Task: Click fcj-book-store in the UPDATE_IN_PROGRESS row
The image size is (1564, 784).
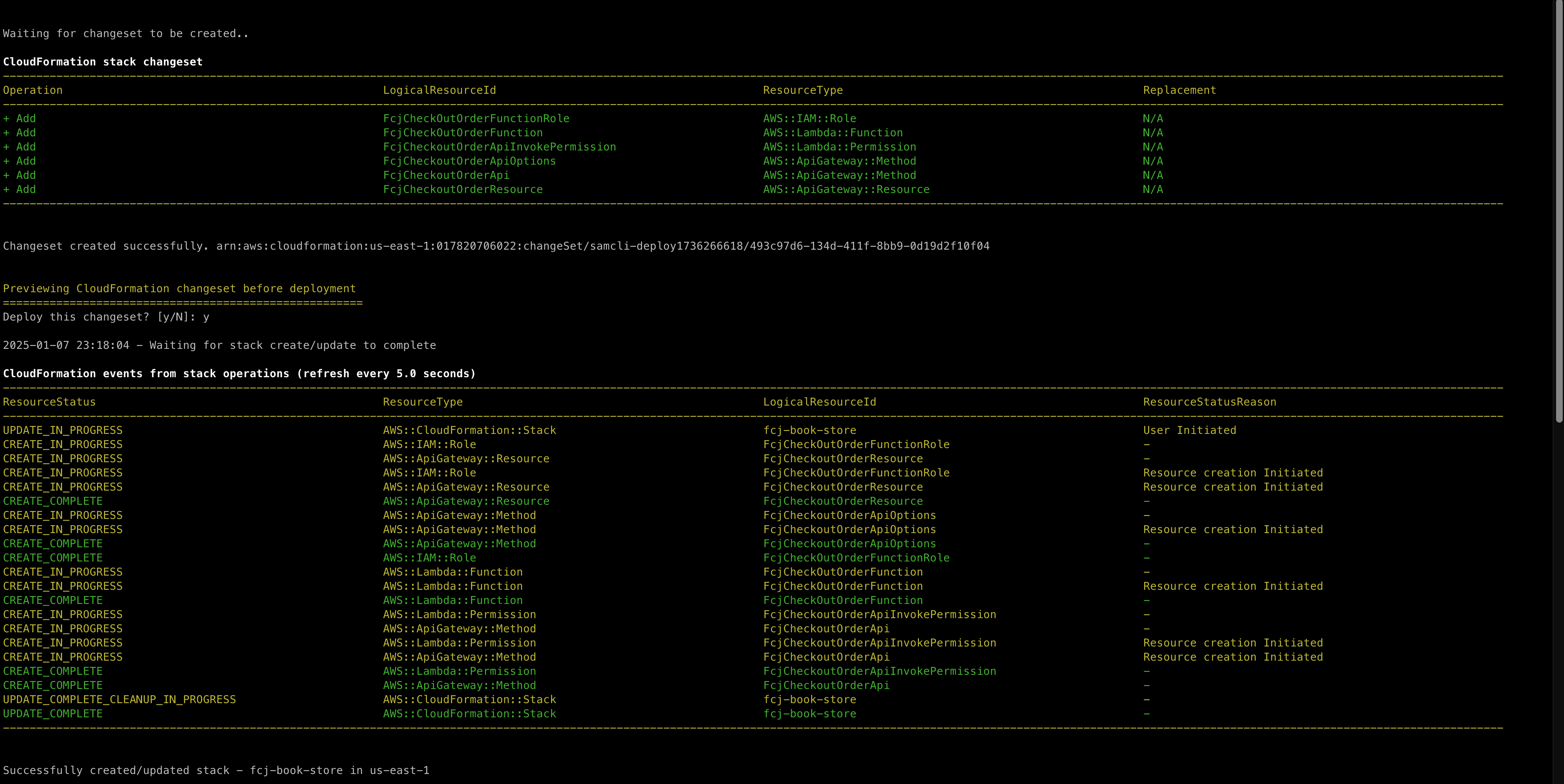Action: 810,430
